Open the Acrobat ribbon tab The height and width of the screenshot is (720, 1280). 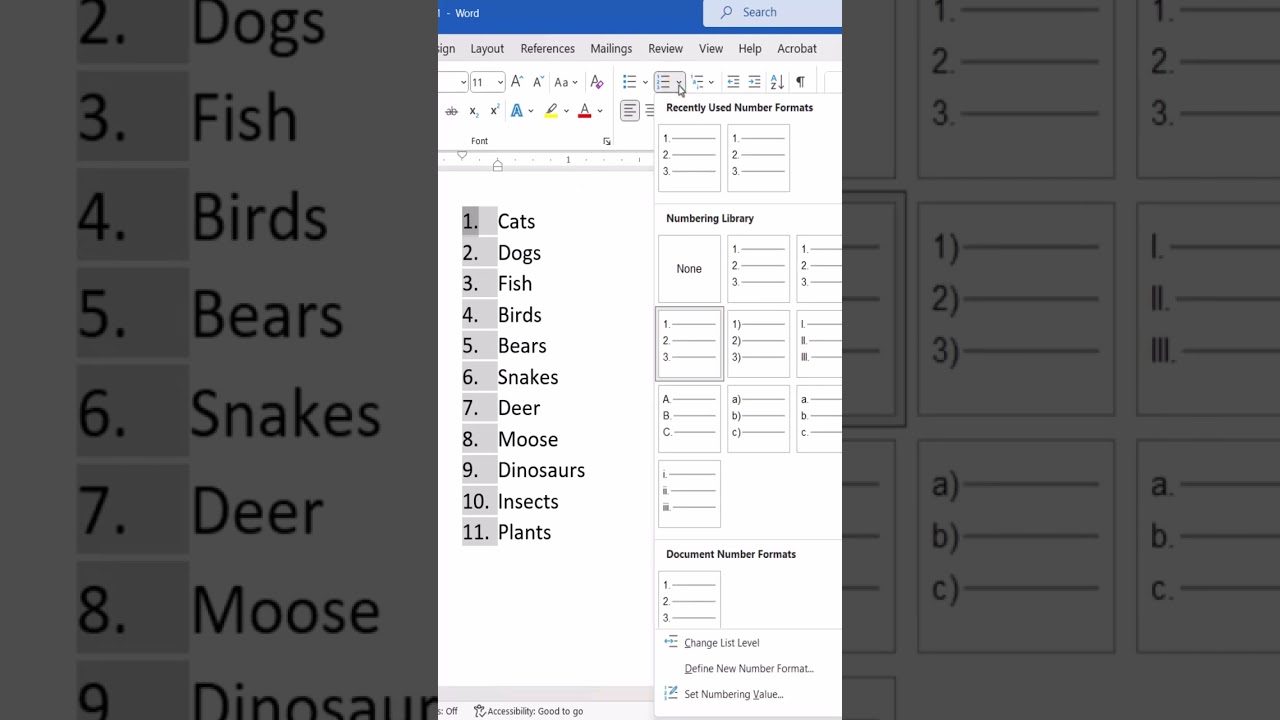(x=797, y=48)
